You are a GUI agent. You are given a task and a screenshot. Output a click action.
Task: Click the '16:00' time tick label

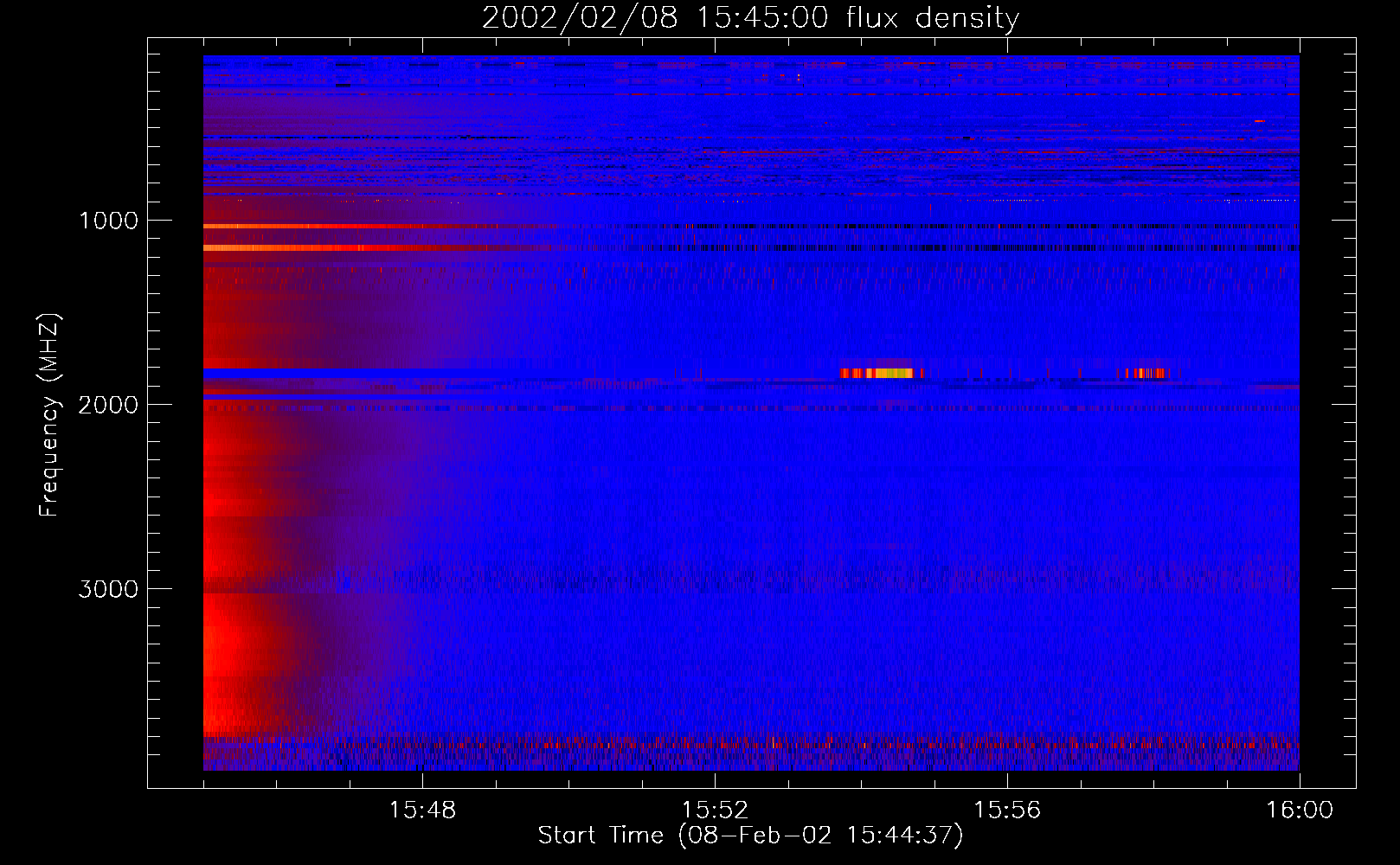pyautogui.click(x=1300, y=811)
